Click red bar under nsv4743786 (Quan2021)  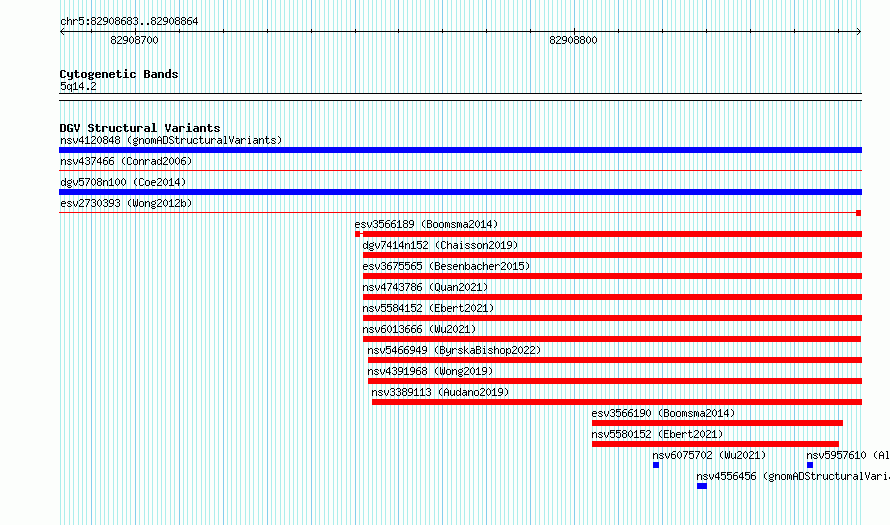(612, 297)
